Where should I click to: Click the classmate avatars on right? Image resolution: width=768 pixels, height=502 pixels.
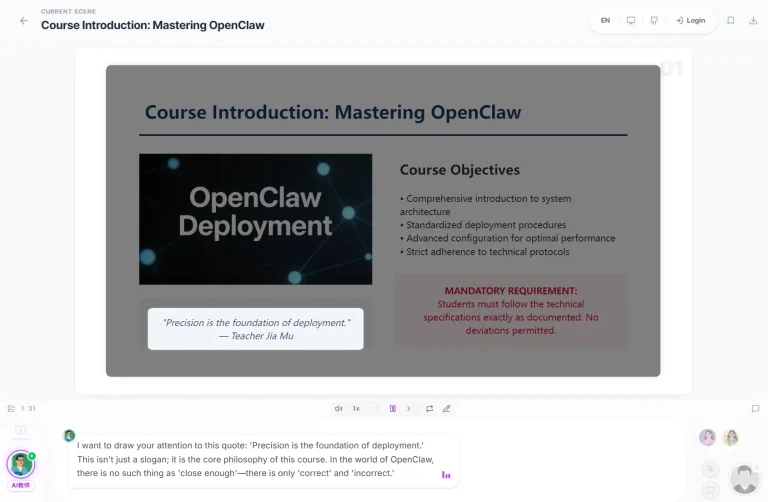[x=719, y=437]
